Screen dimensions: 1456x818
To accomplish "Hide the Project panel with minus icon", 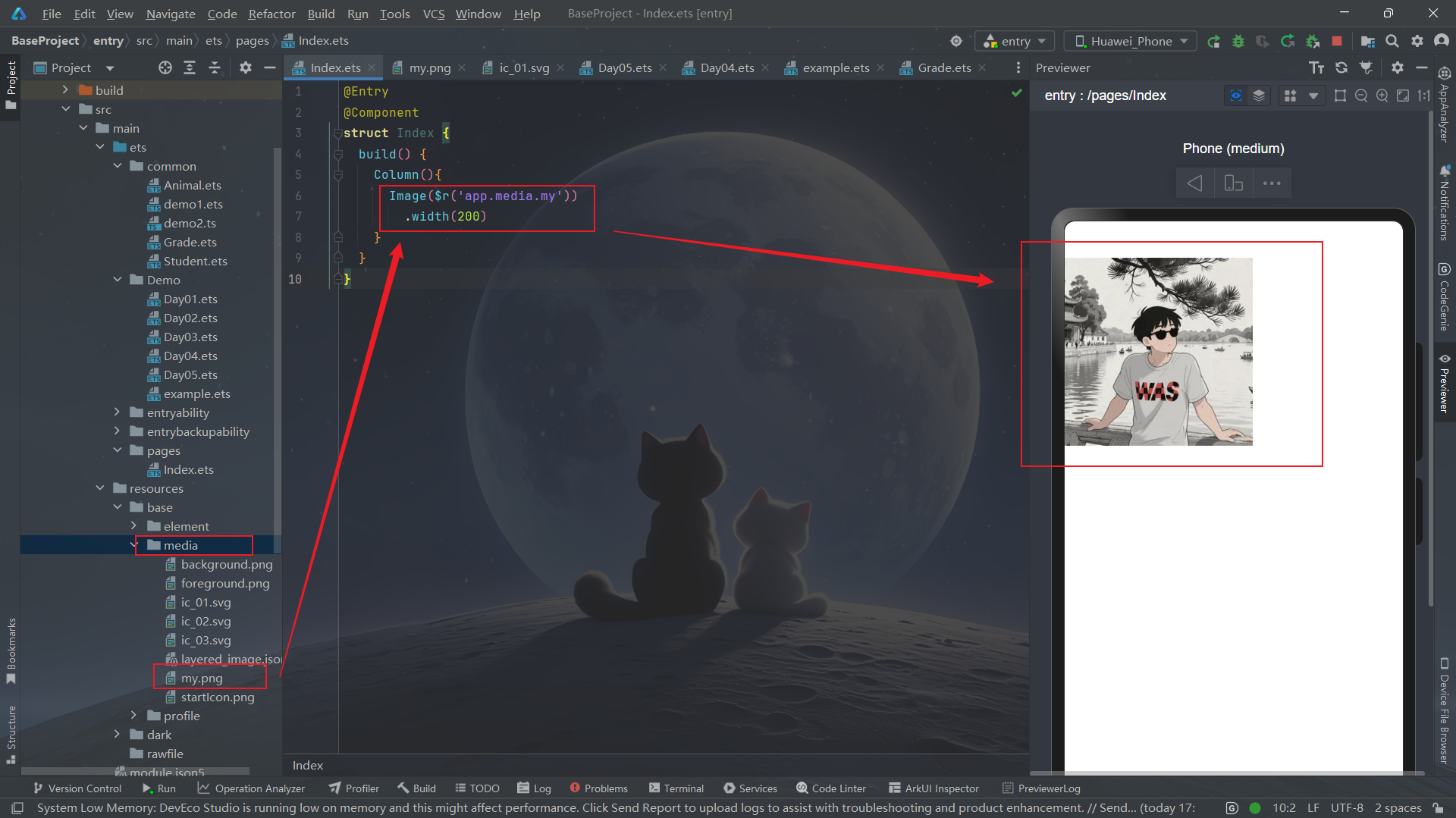I will click(x=269, y=67).
